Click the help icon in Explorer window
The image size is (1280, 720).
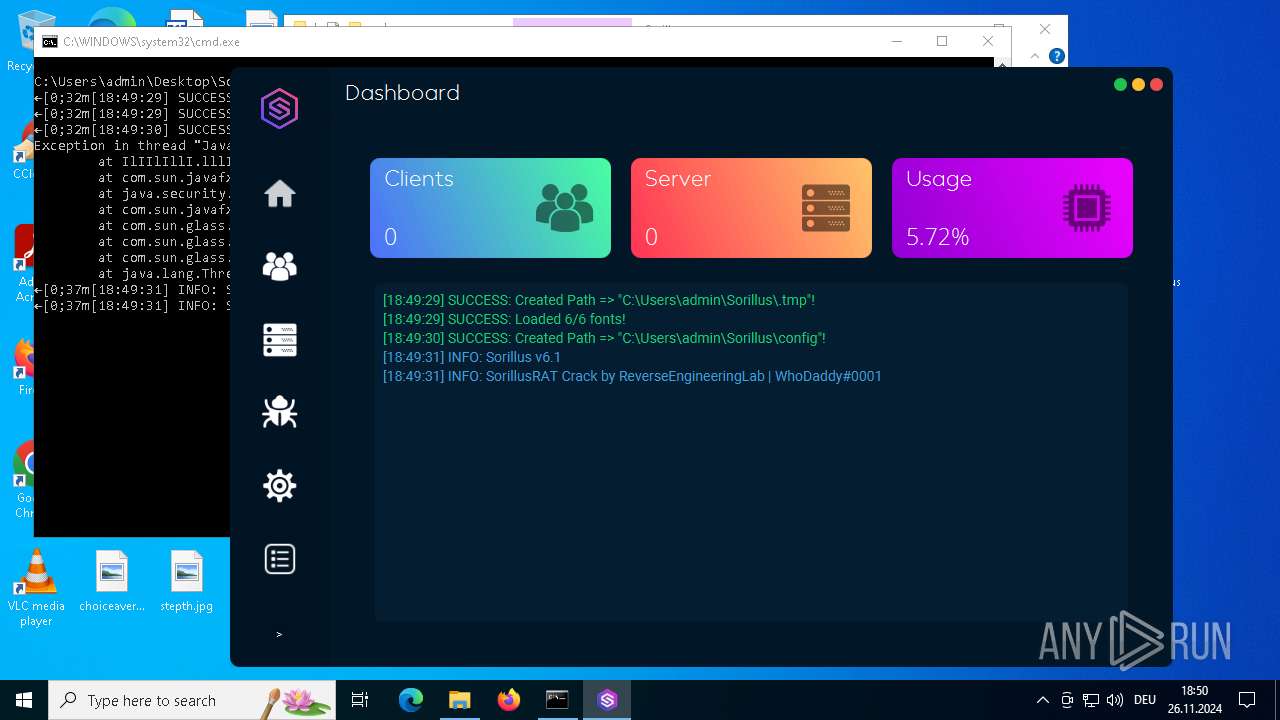coord(1056,56)
